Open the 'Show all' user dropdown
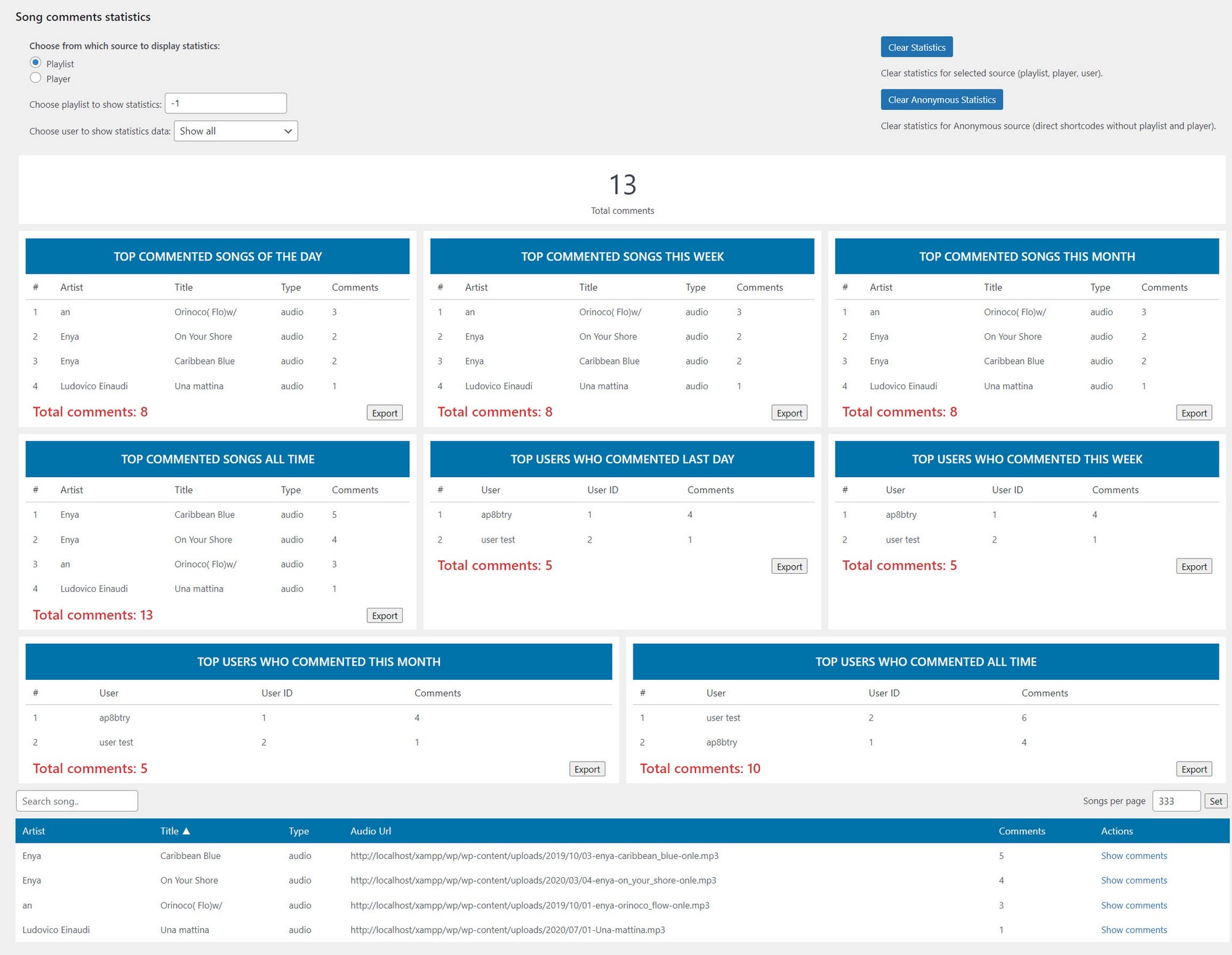This screenshot has height=955, width=1232. (236, 131)
